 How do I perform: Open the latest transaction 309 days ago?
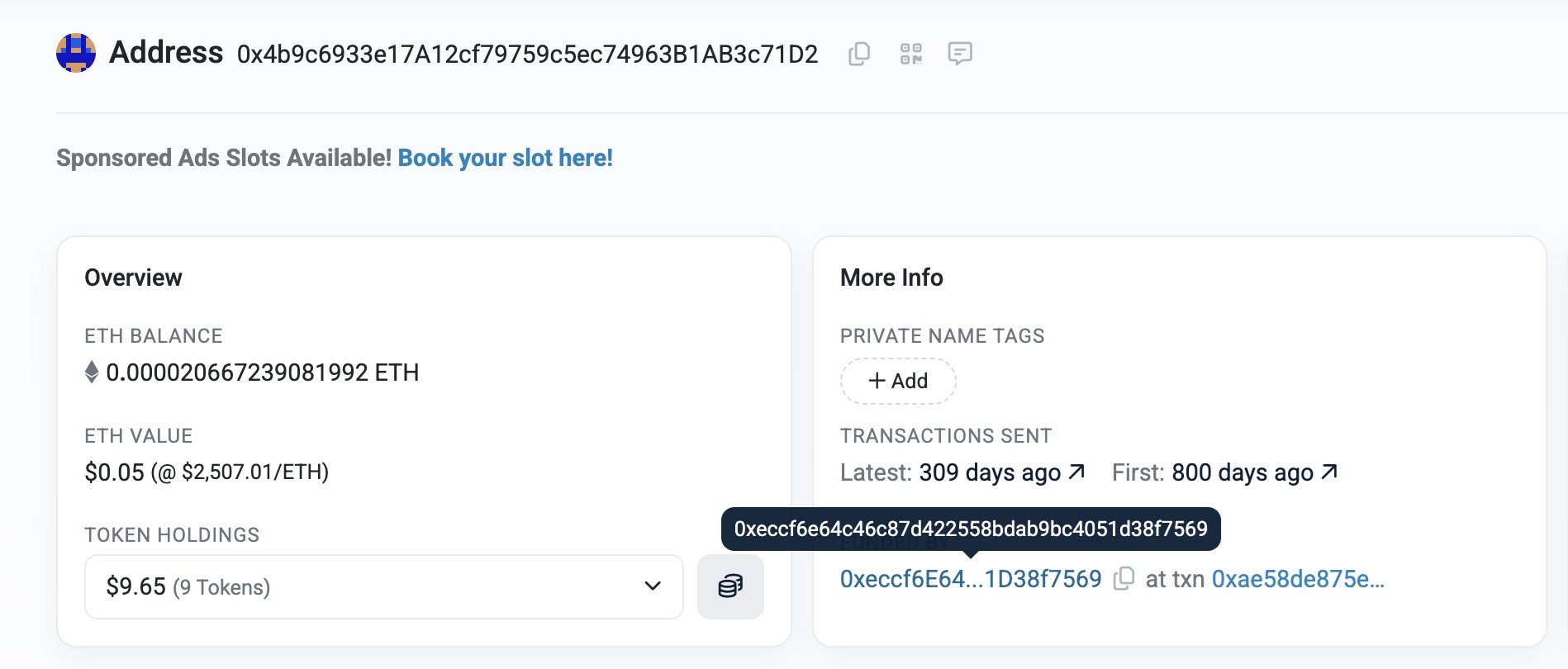pos(990,472)
